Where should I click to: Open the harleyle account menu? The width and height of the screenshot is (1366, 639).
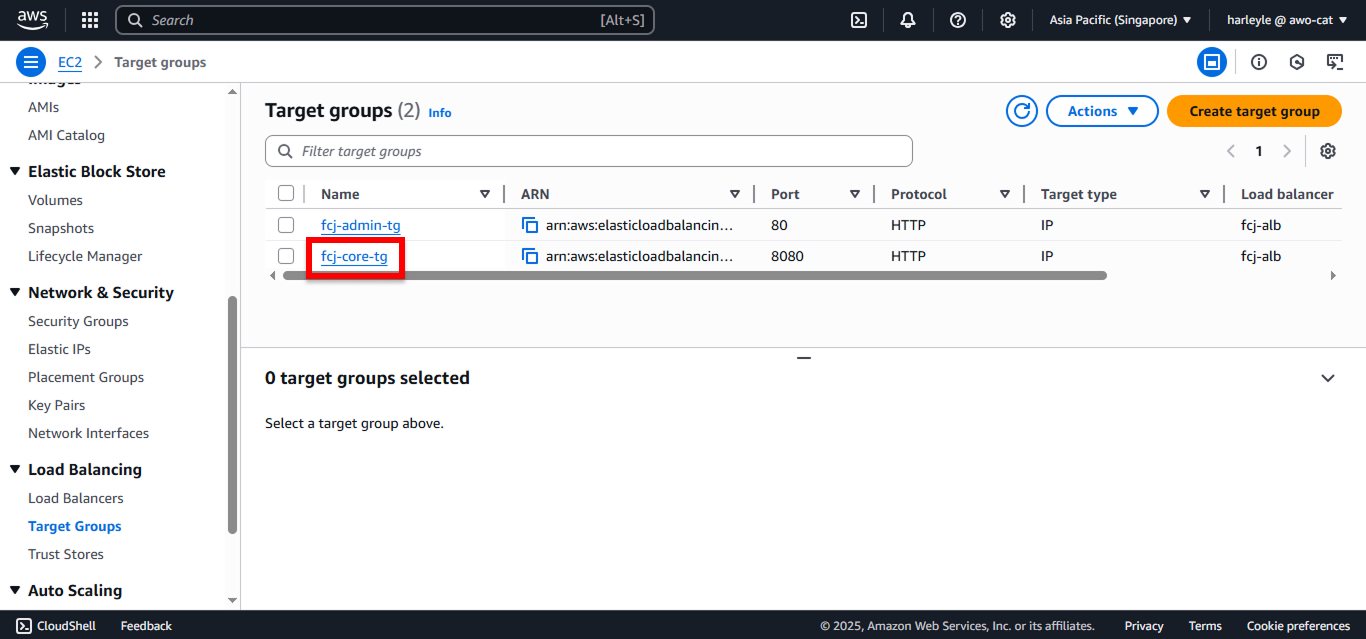pyautogui.click(x=1287, y=20)
